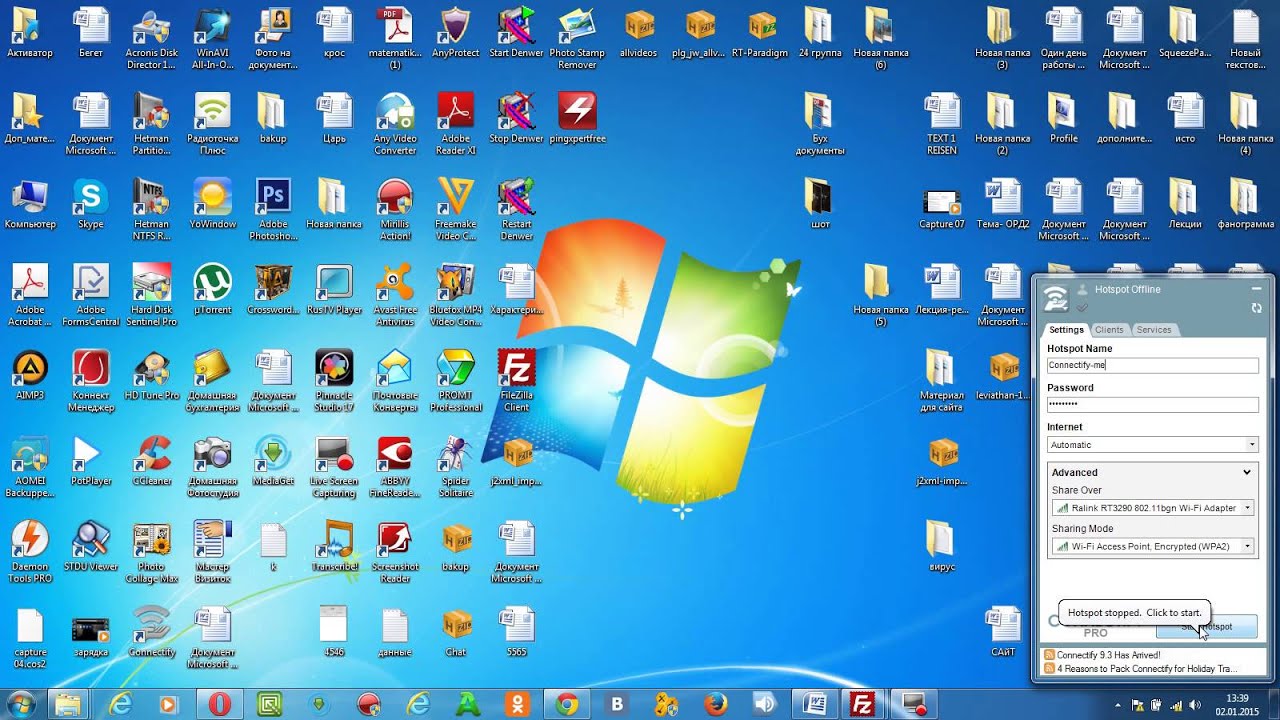Click the volume icon in system tray
Screen dimensions: 1280x720
tap(1195, 705)
